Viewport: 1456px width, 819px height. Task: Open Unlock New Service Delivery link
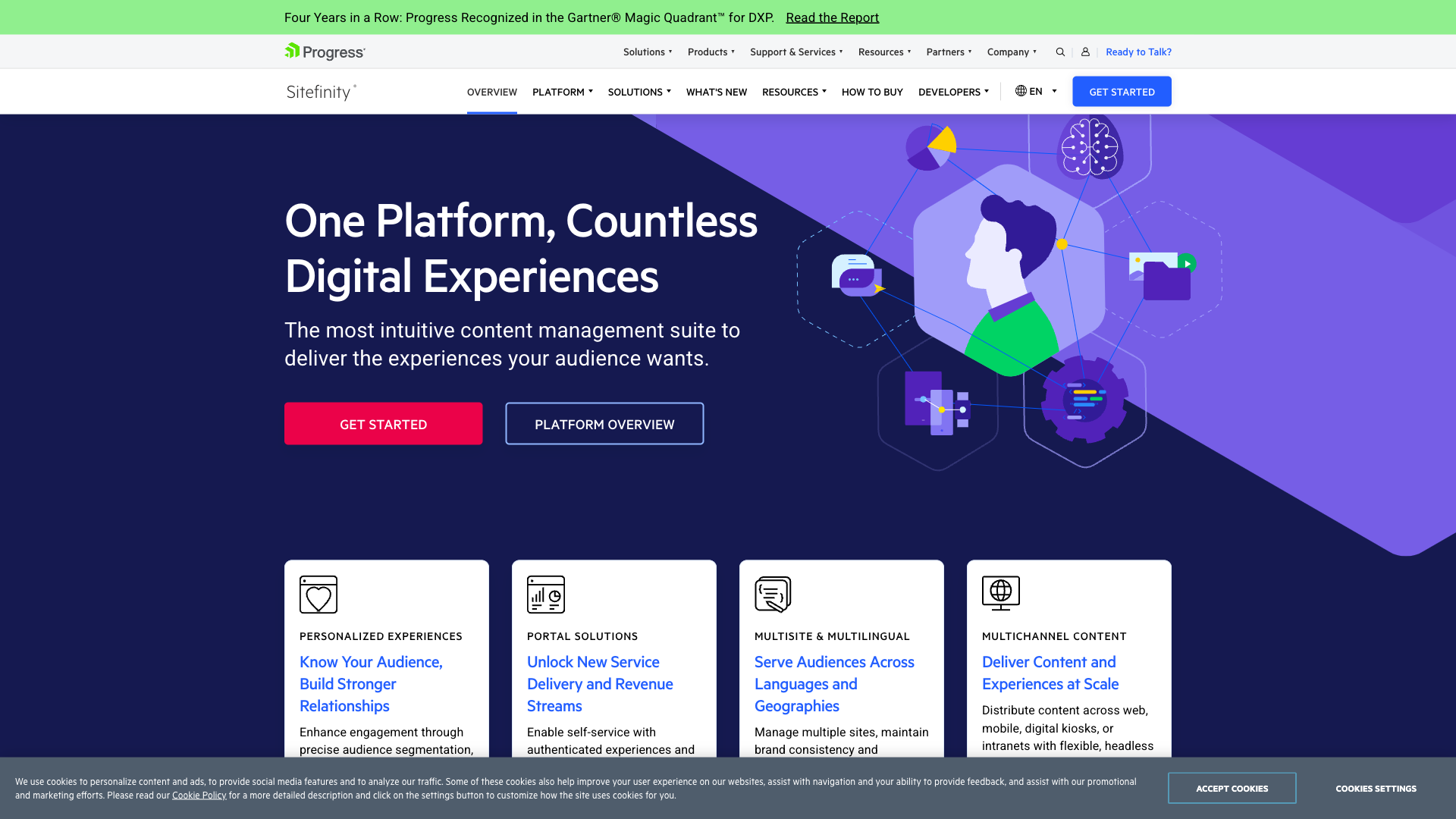point(600,684)
